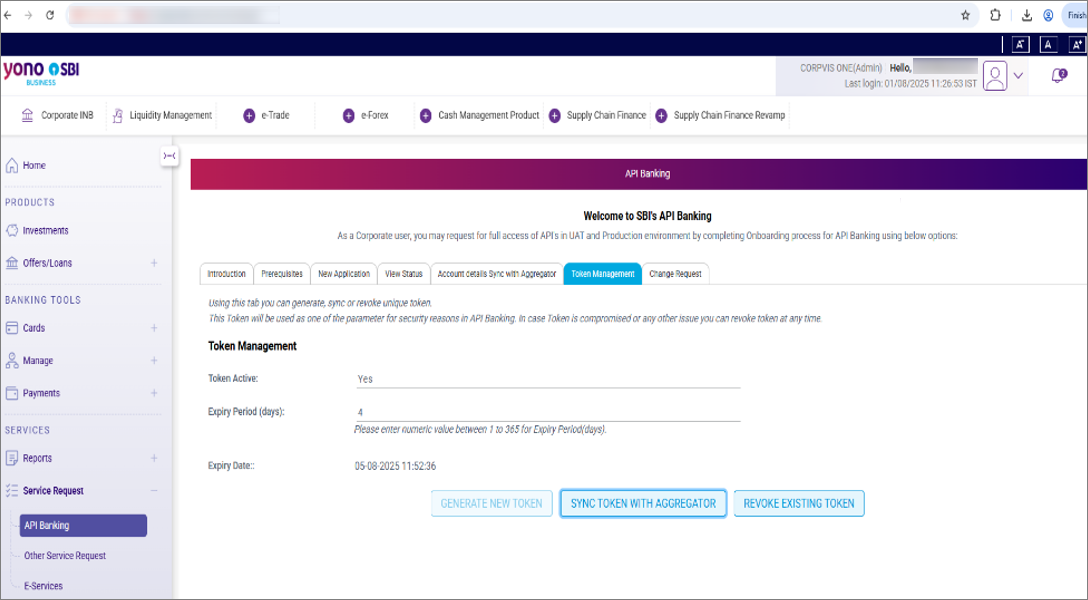
Task: Open Corporate INB from the top menu
Action: pos(58,115)
